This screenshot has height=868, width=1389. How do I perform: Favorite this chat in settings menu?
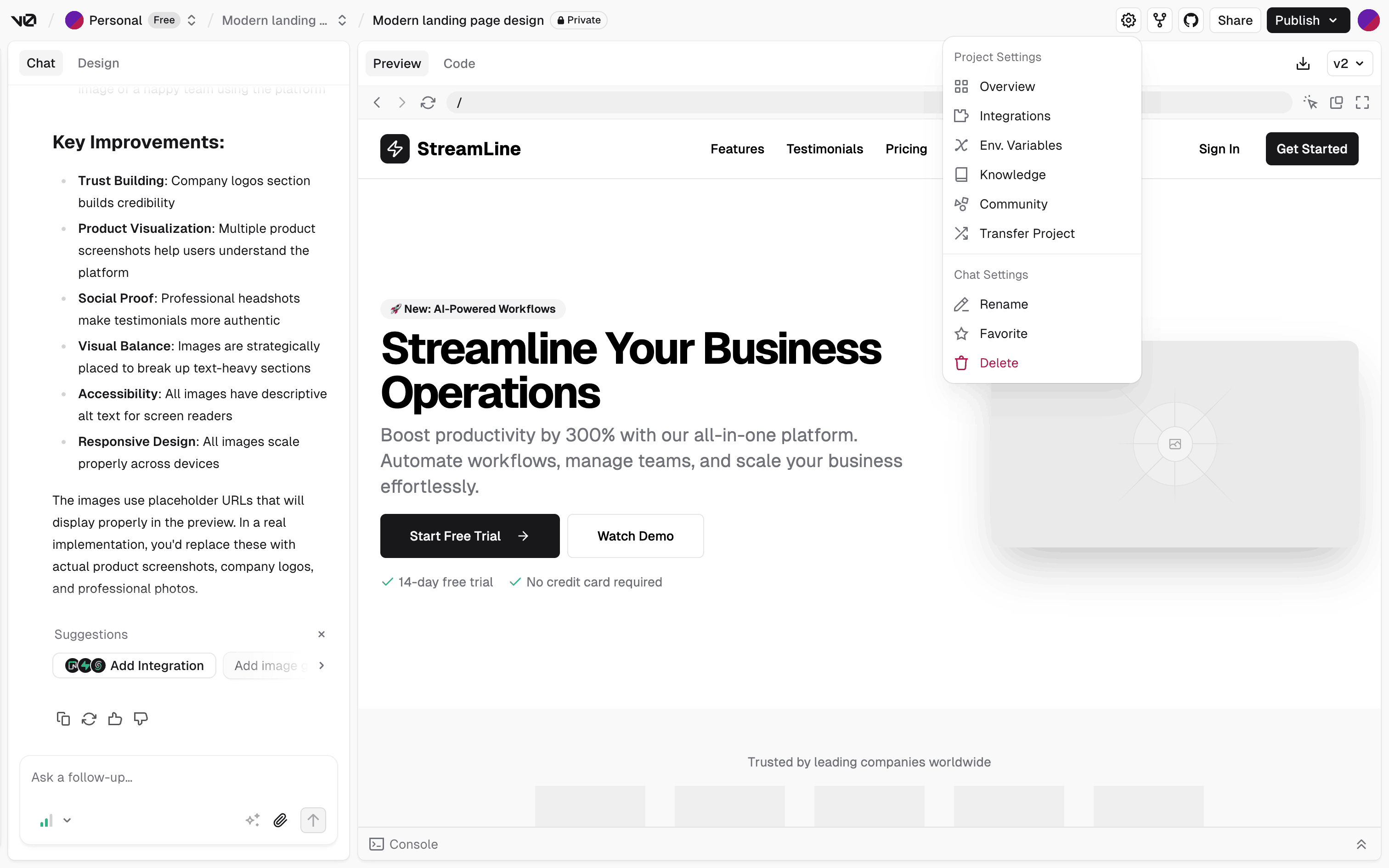1003,333
